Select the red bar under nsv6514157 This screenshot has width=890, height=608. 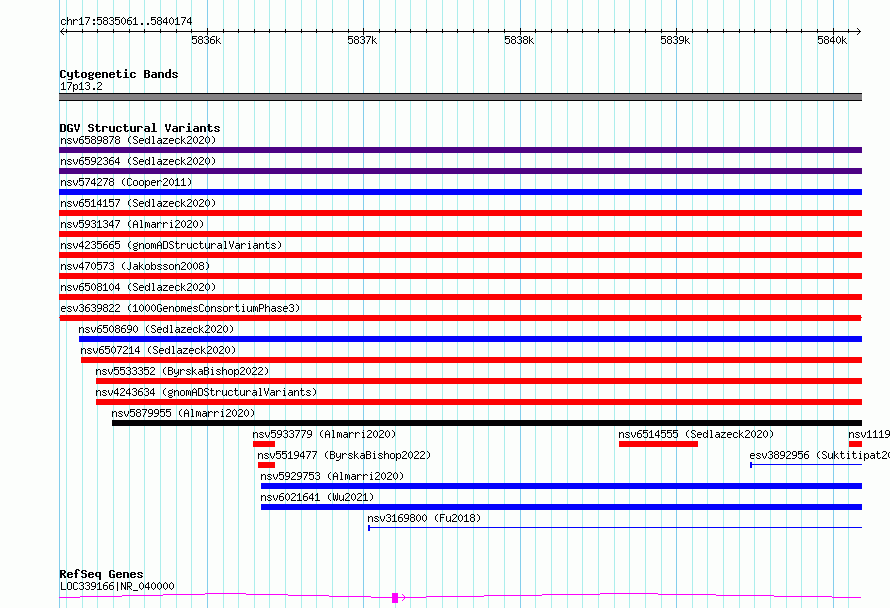[x=460, y=213]
